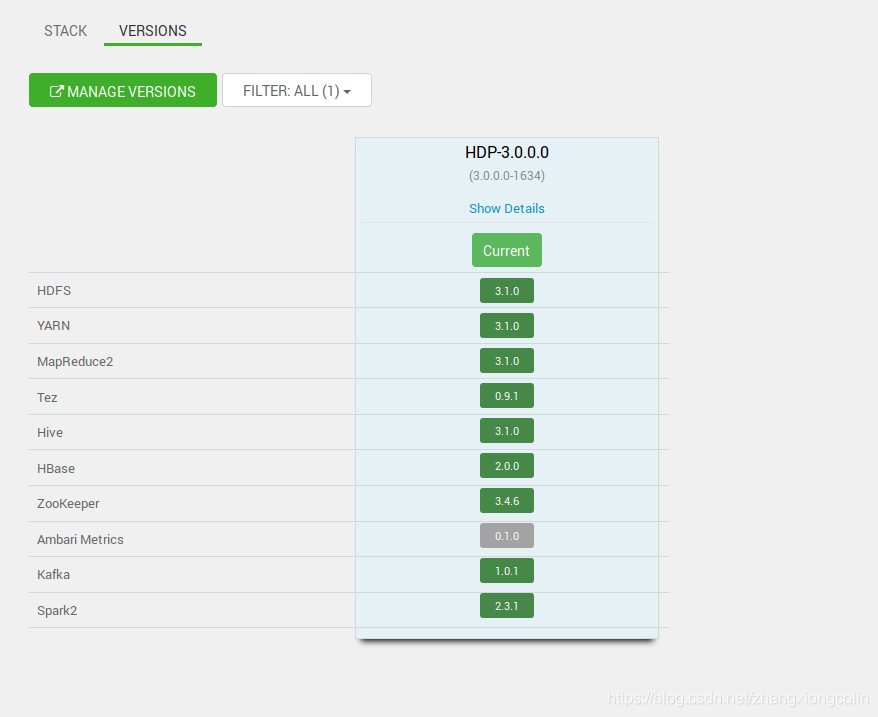Click the gray Ambari Metrics 0.1.0 badge
The height and width of the screenshot is (717, 878).
tap(507, 536)
